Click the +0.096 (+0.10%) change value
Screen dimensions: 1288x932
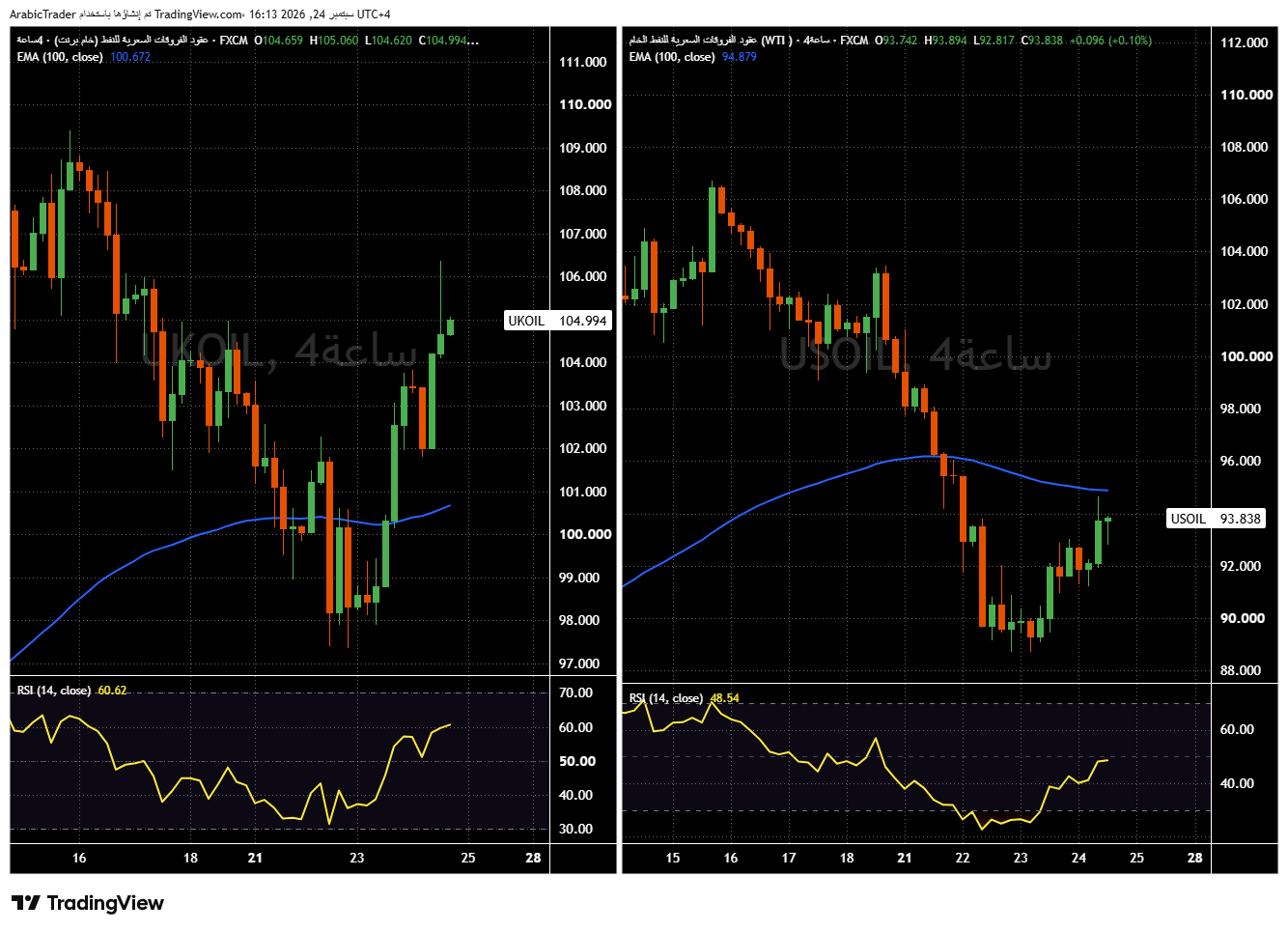click(1110, 41)
